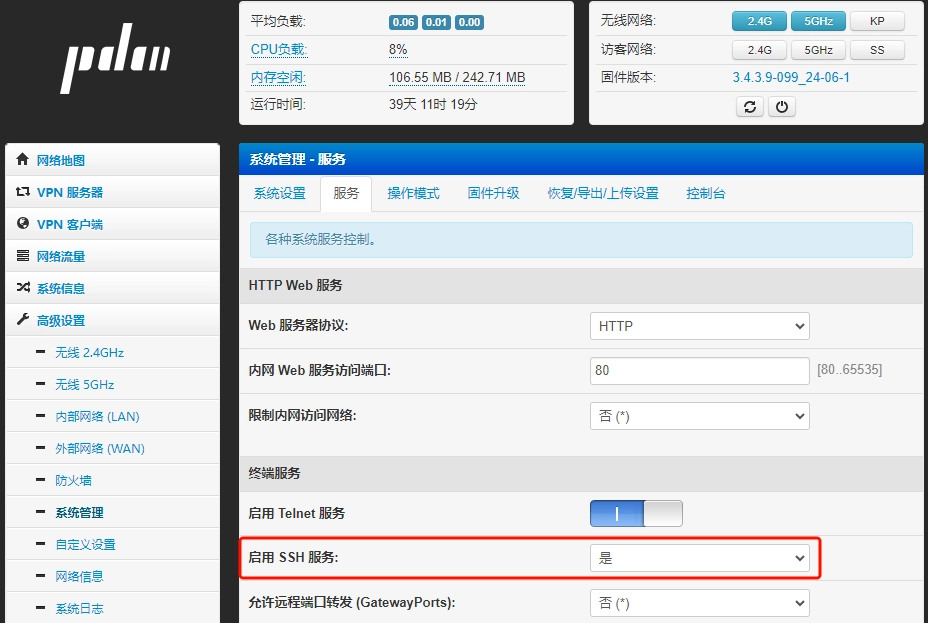This screenshot has width=928, height=623.
Task: Click the power icon next to refresh
Action: [x=781, y=106]
